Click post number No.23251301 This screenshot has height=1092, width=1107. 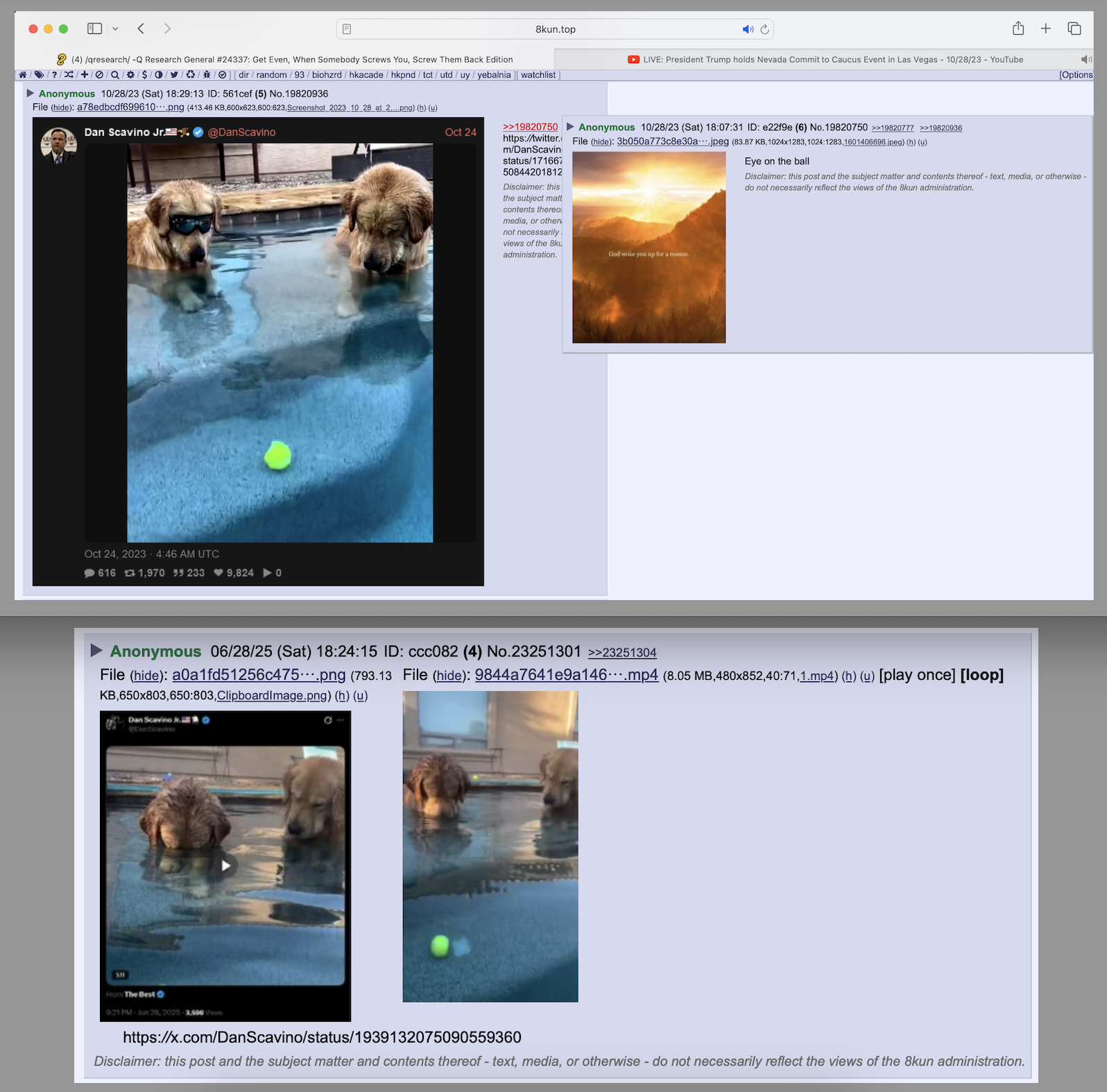533,651
